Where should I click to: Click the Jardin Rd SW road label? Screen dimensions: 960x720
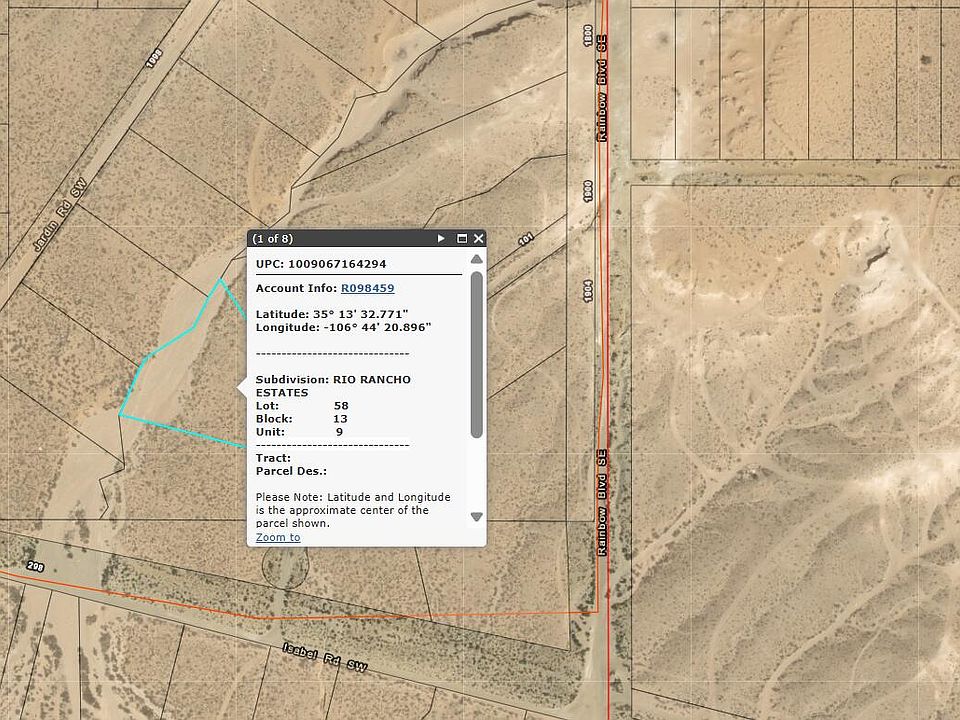(x=59, y=214)
